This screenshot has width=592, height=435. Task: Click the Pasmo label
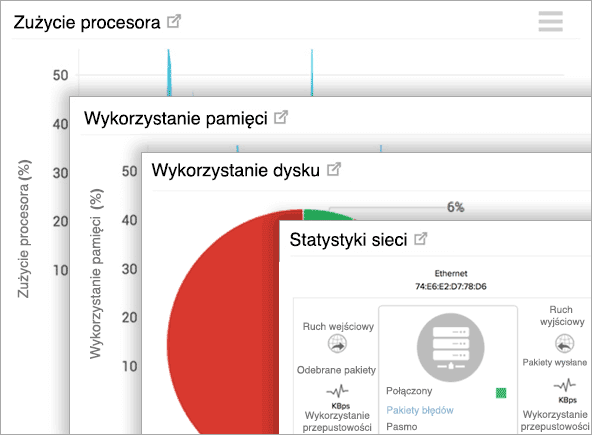(x=402, y=427)
